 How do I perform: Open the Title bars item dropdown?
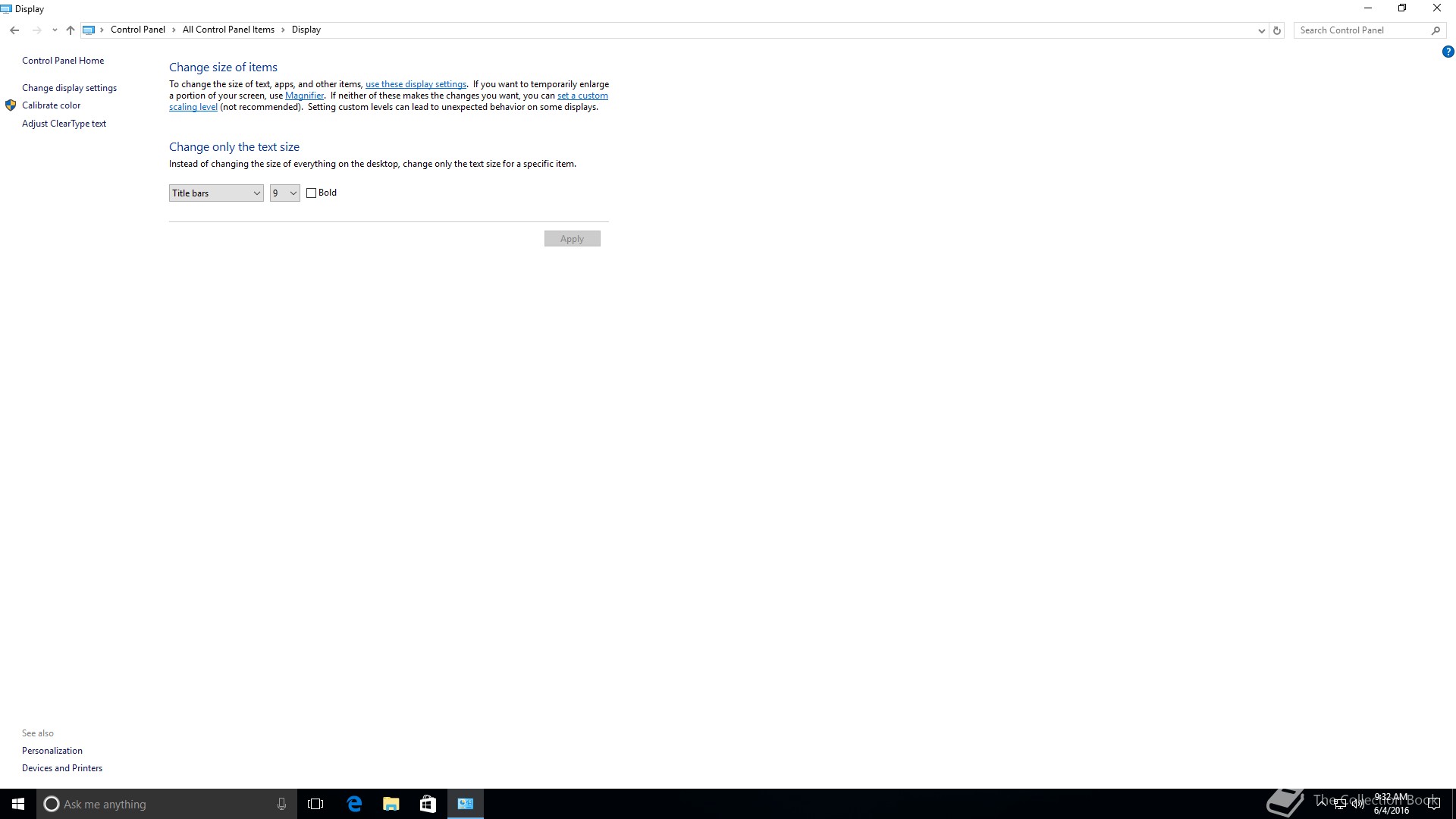click(216, 193)
